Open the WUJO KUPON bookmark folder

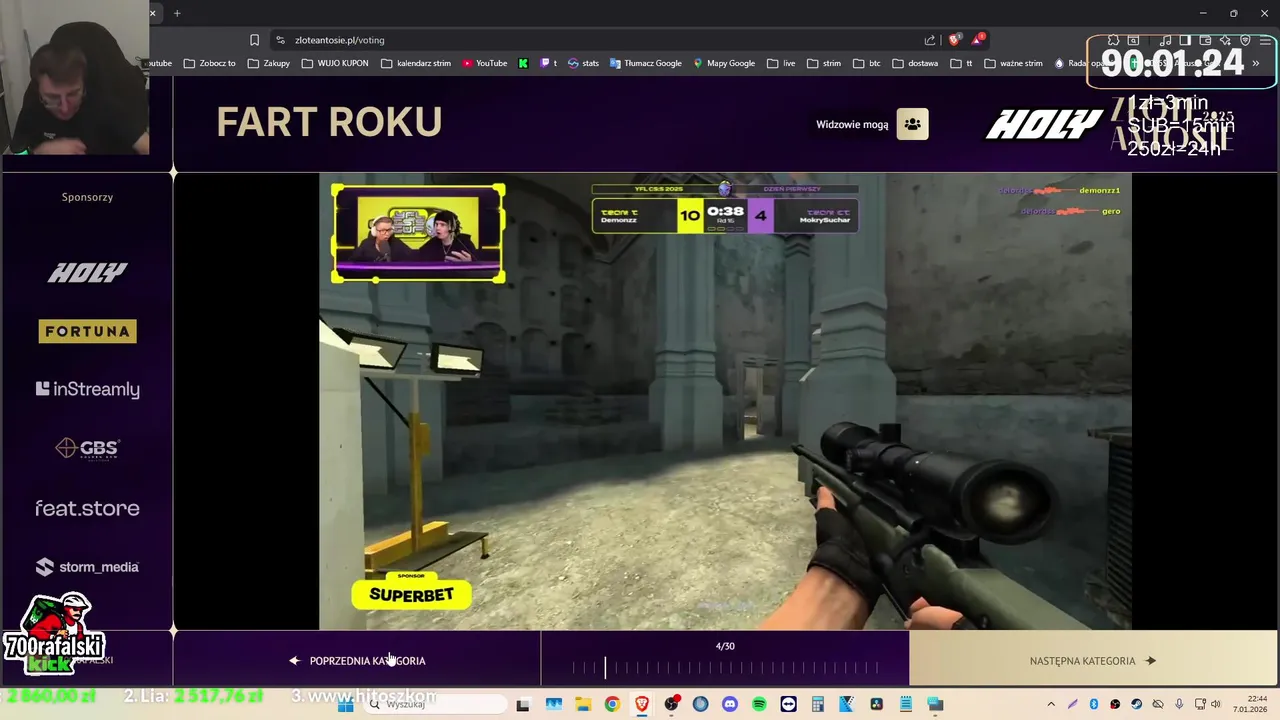(x=335, y=63)
